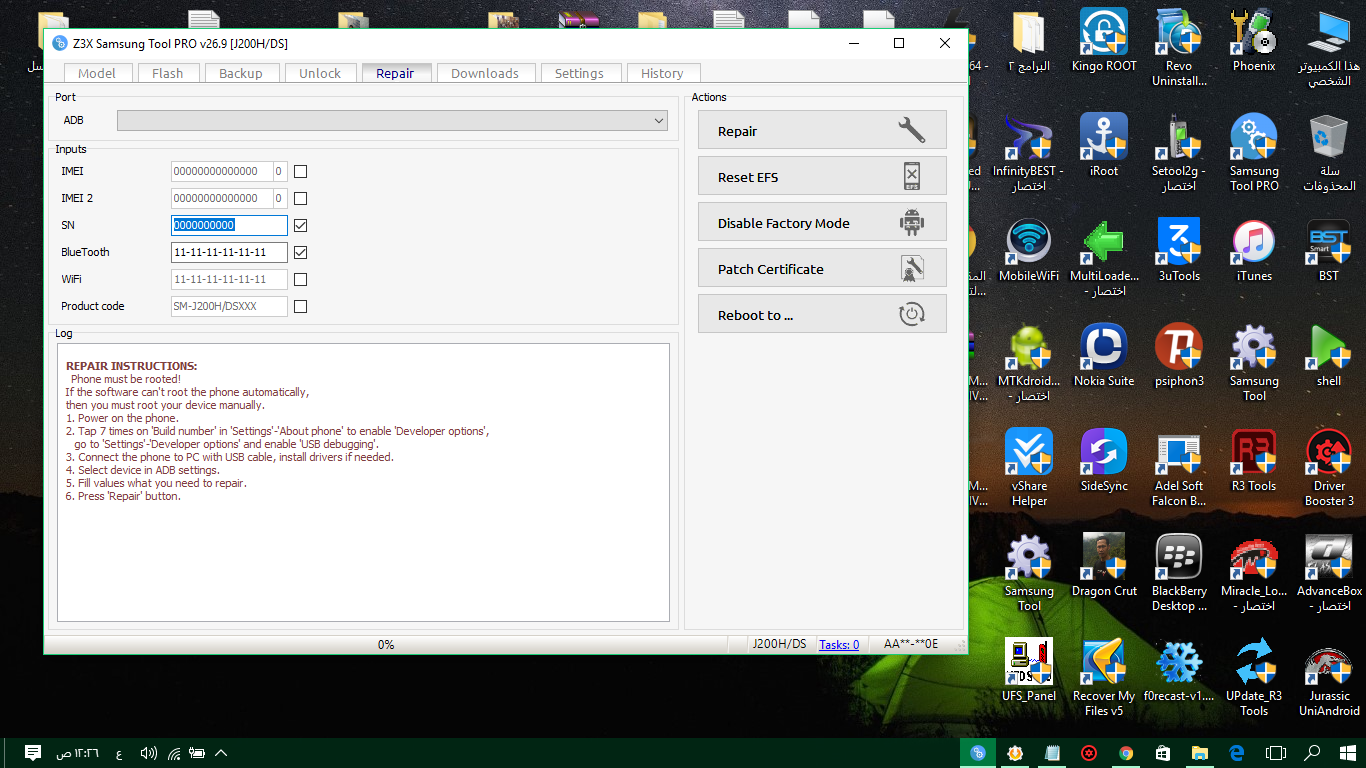Open BST desktop icon
Viewport: 1366px width, 768px height.
(1329, 251)
